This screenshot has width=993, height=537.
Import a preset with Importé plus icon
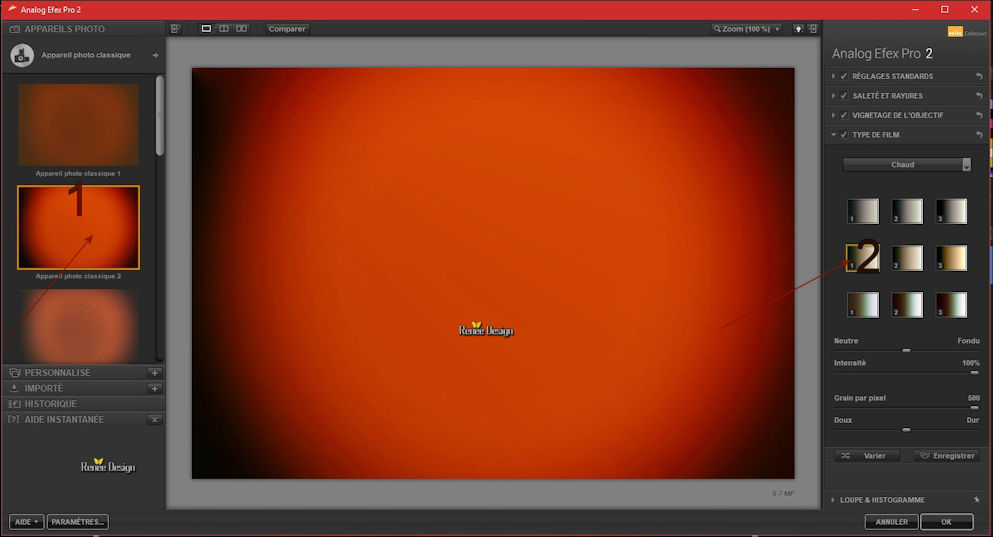[x=155, y=388]
